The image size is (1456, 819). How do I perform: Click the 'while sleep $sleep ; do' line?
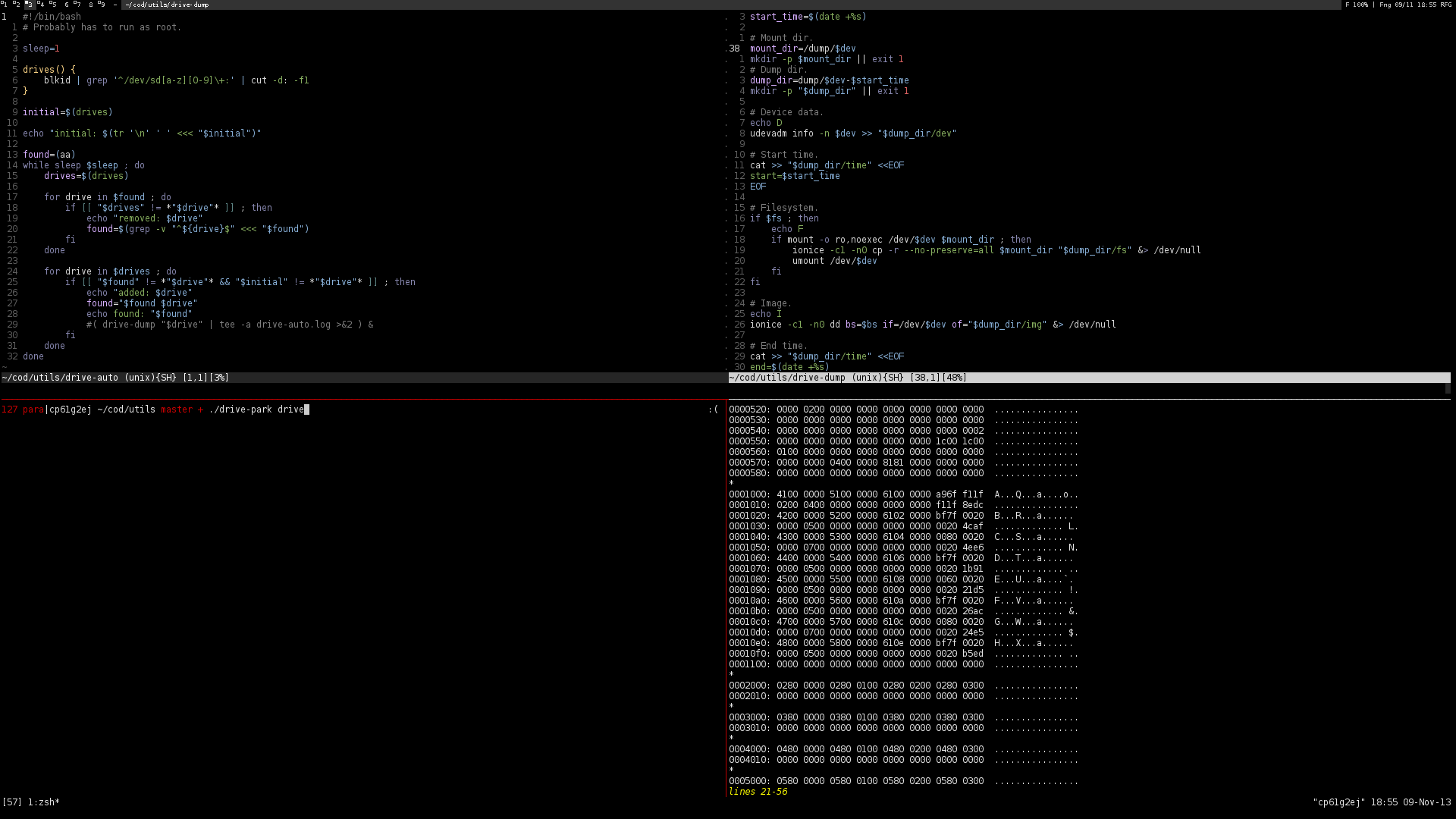click(83, 165)
